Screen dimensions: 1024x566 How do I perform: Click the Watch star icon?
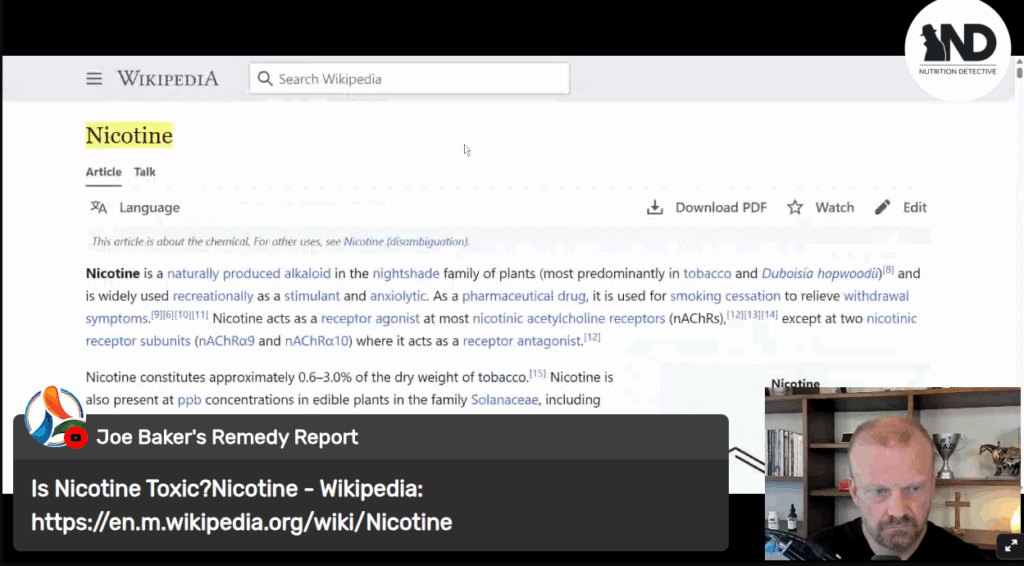point(795,208)
